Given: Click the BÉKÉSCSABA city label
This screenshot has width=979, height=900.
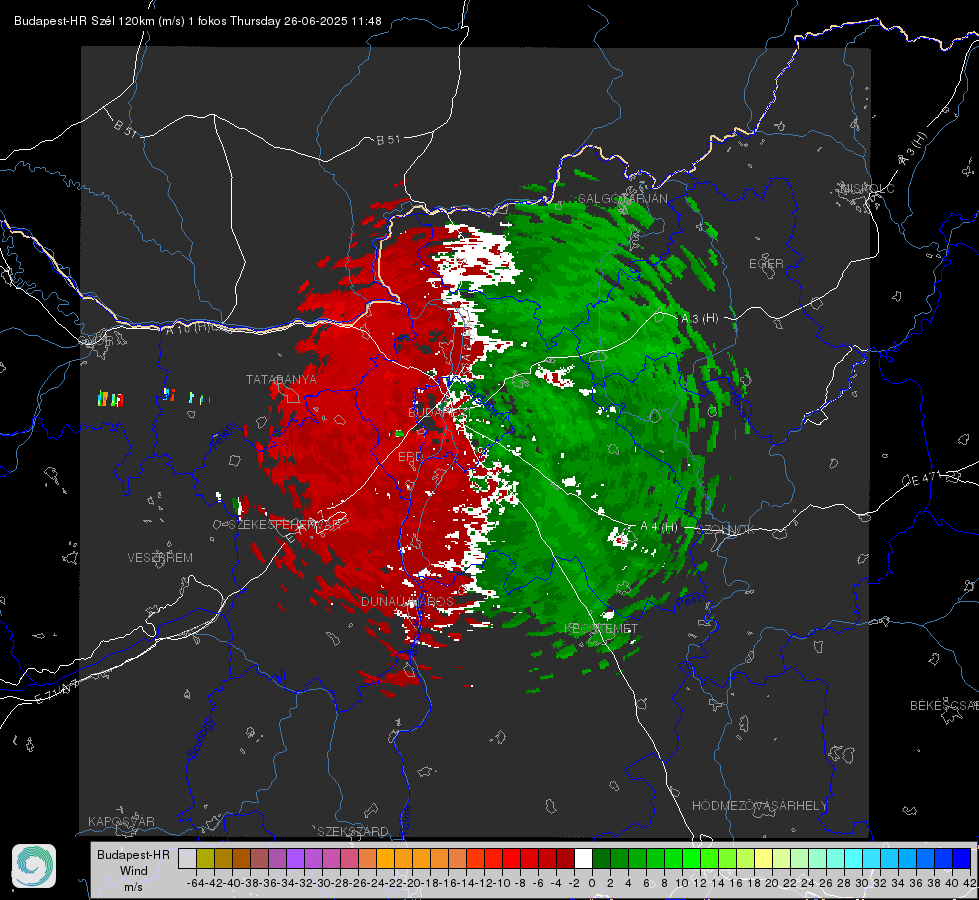Looking at the screenshot, I should [944, 706].
